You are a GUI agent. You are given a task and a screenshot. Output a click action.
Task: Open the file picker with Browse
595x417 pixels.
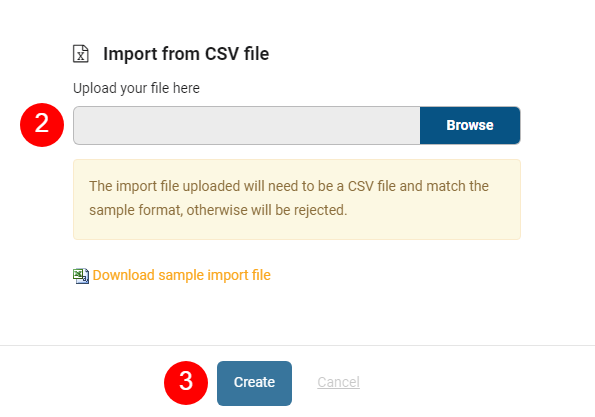click(x=470, y=125)
